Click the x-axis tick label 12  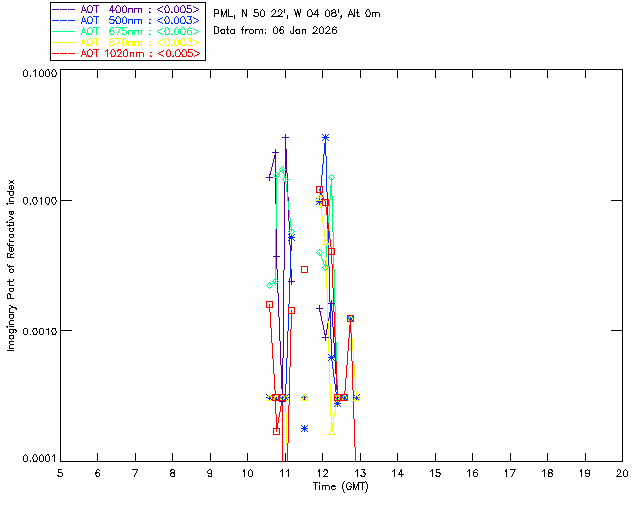pyautogui.click(x=322, y=473)
